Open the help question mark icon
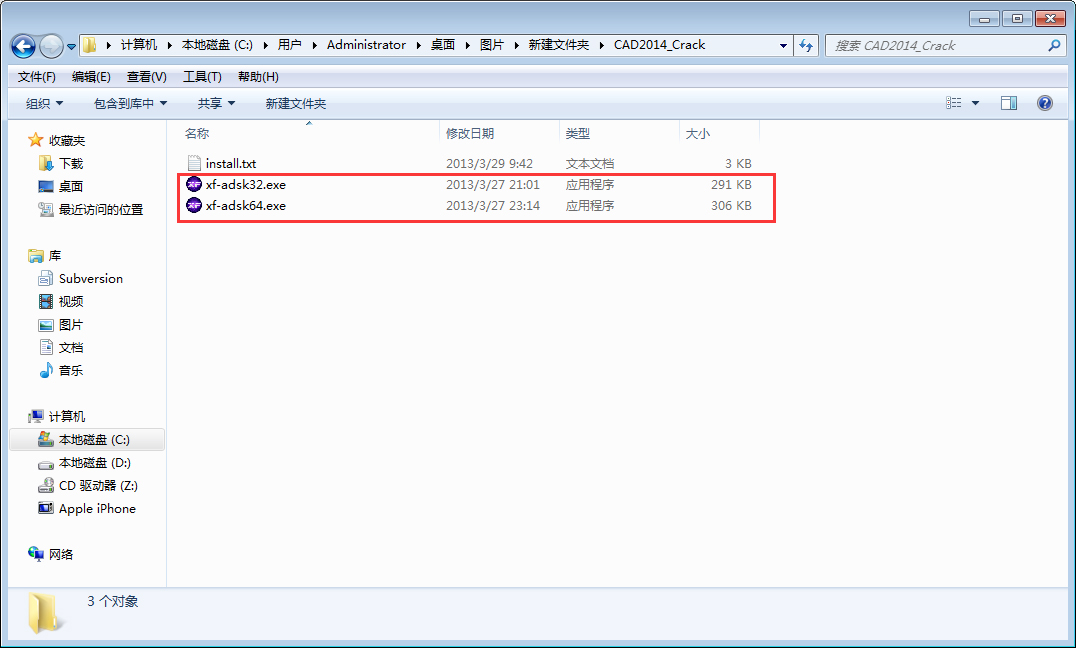The height and width of the screenshot is (648, 1076). tap(1045, 102)
